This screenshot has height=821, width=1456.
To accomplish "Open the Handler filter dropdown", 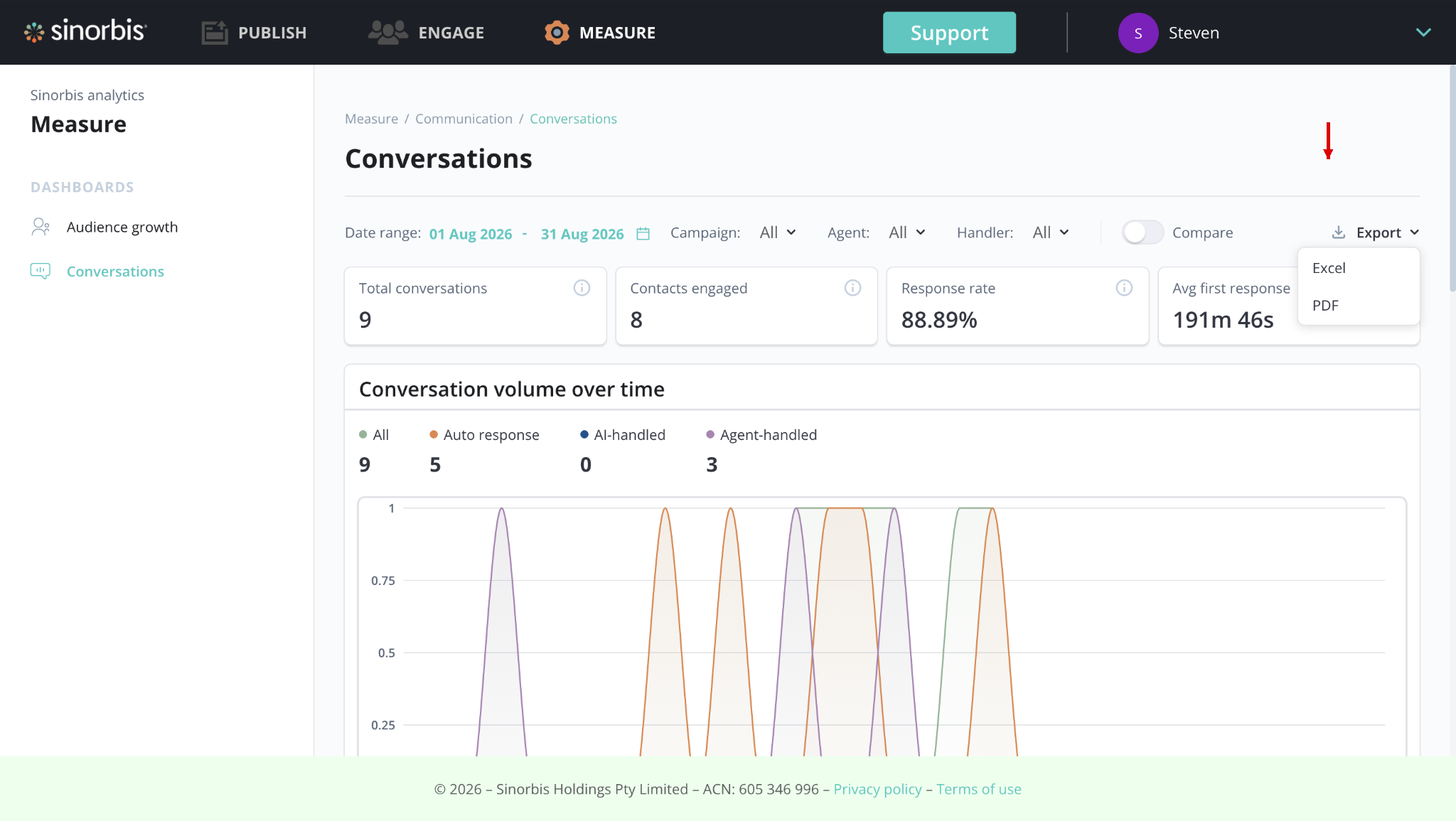I will coord(1051,232).
